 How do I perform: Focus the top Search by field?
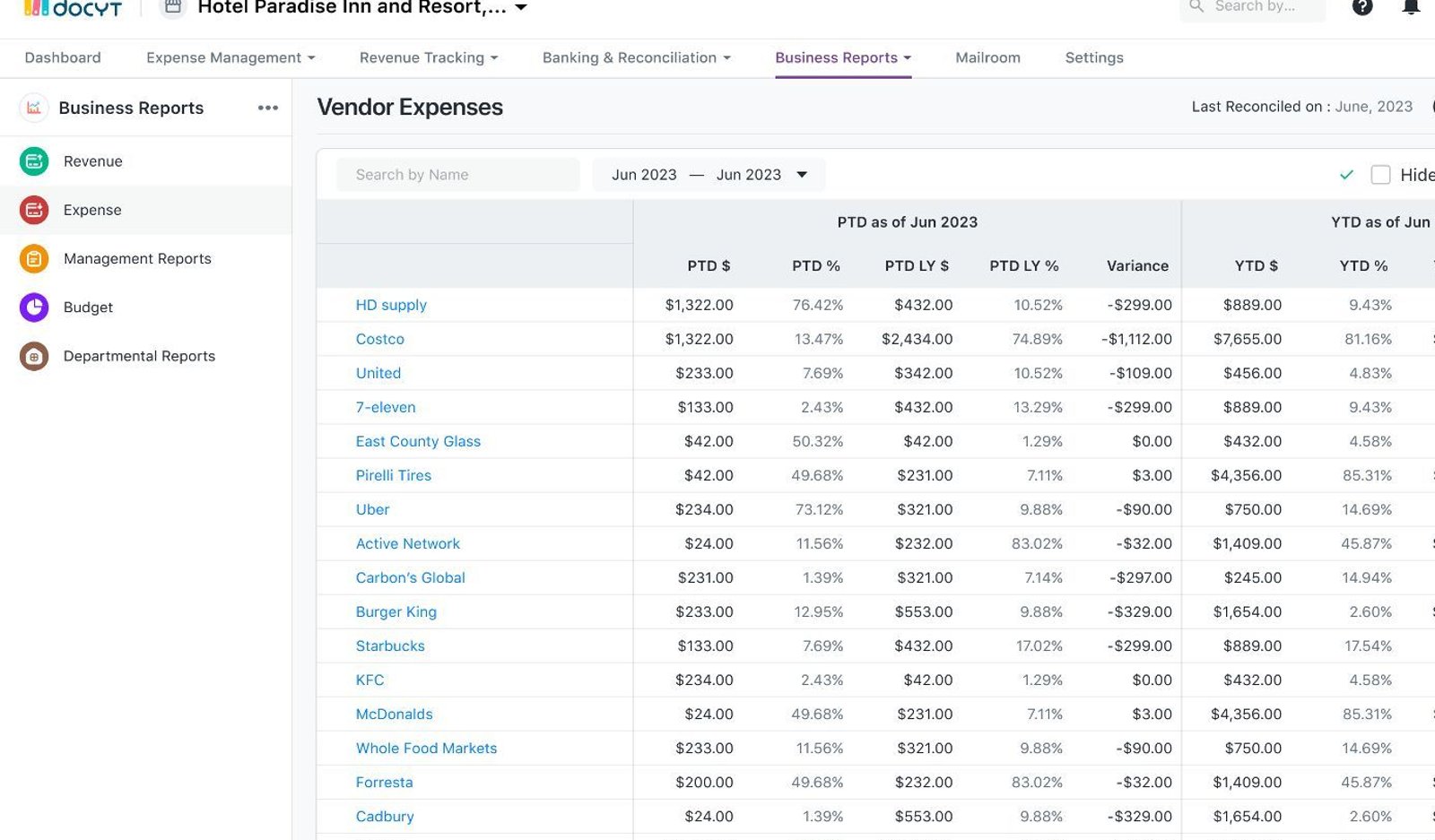point(1253,7)
